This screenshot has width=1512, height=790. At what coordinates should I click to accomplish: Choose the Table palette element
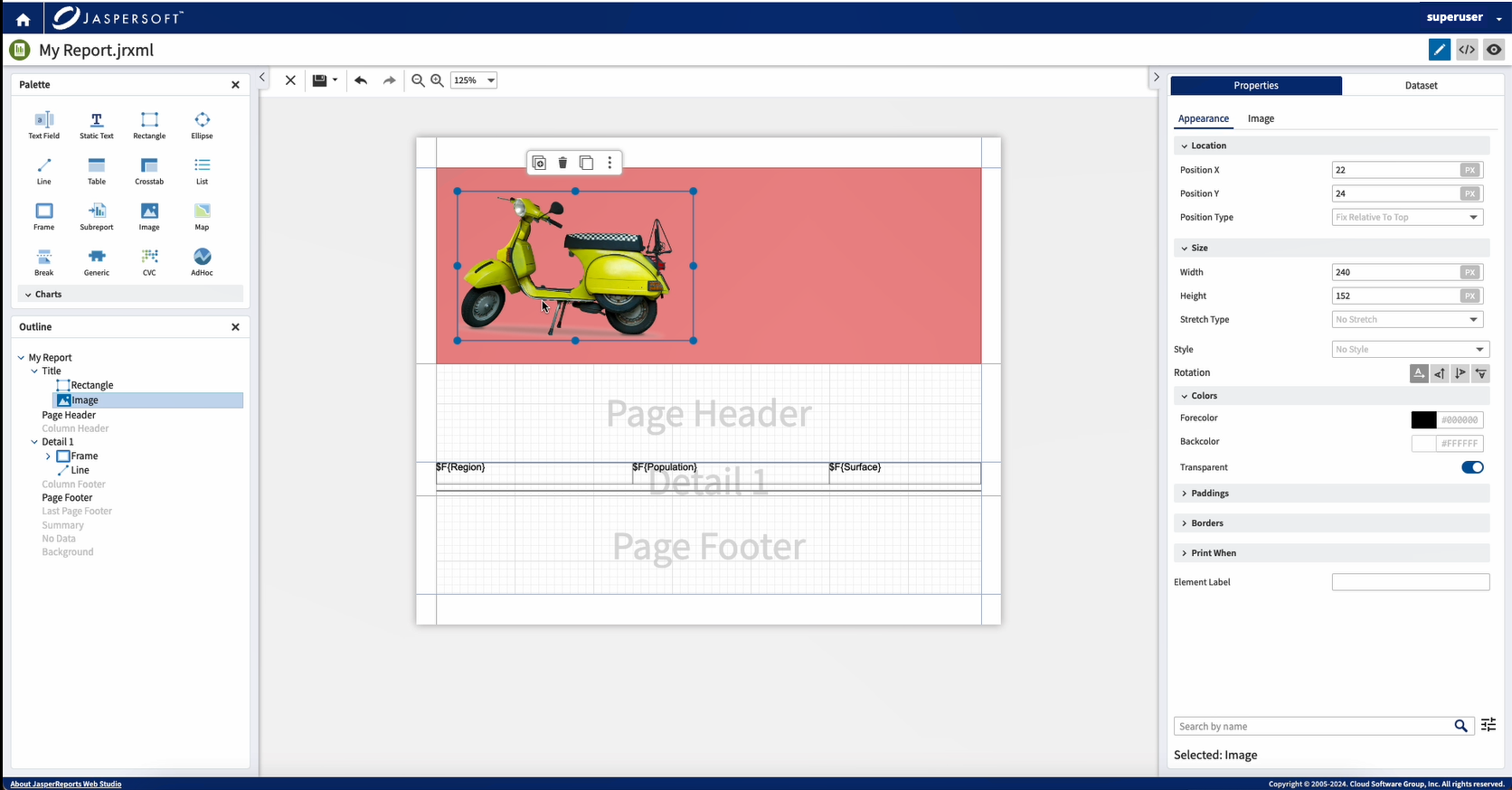click(97, 171)
